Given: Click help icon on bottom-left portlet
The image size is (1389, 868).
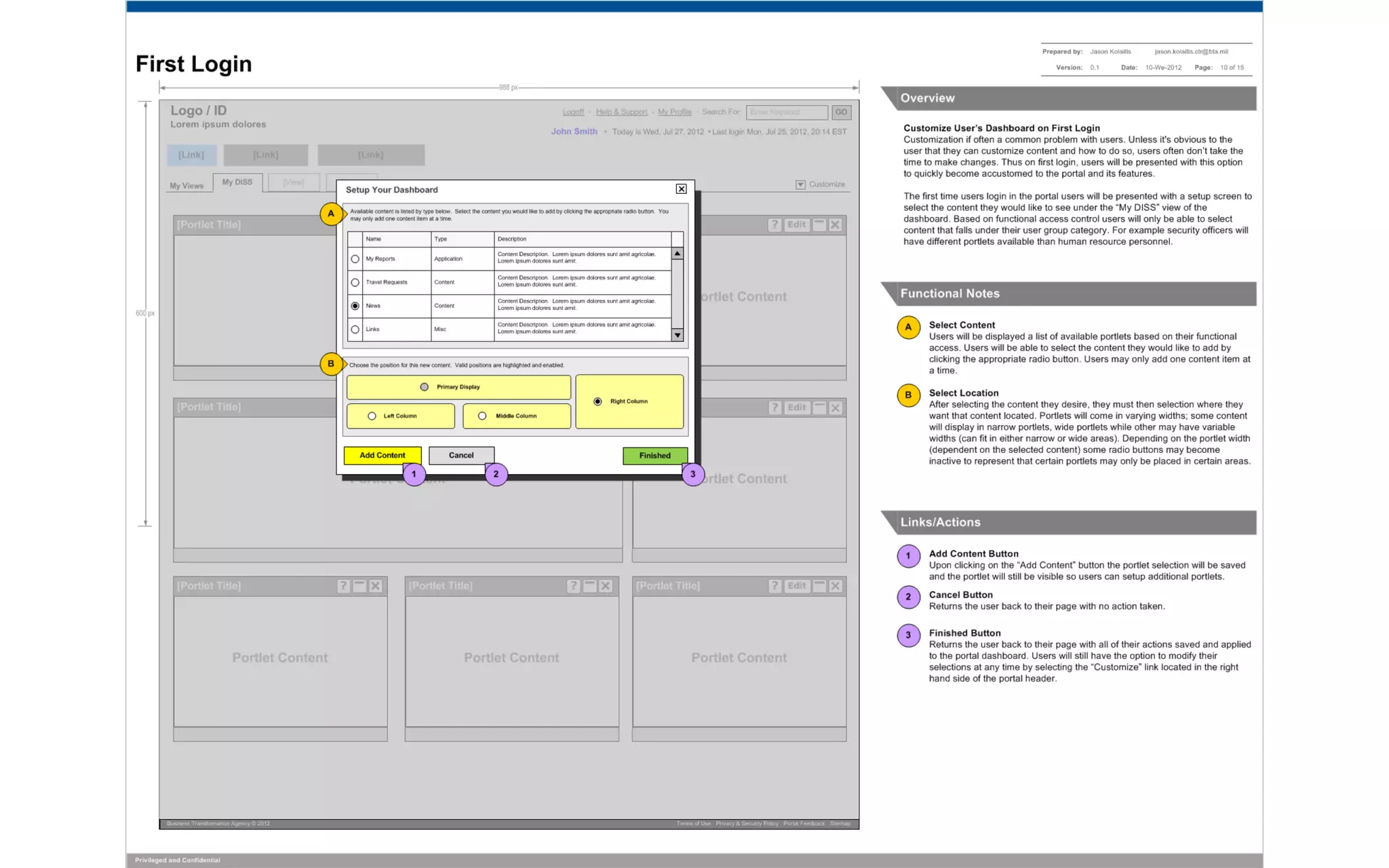Looking at the screenshot, I should point(343,586).
